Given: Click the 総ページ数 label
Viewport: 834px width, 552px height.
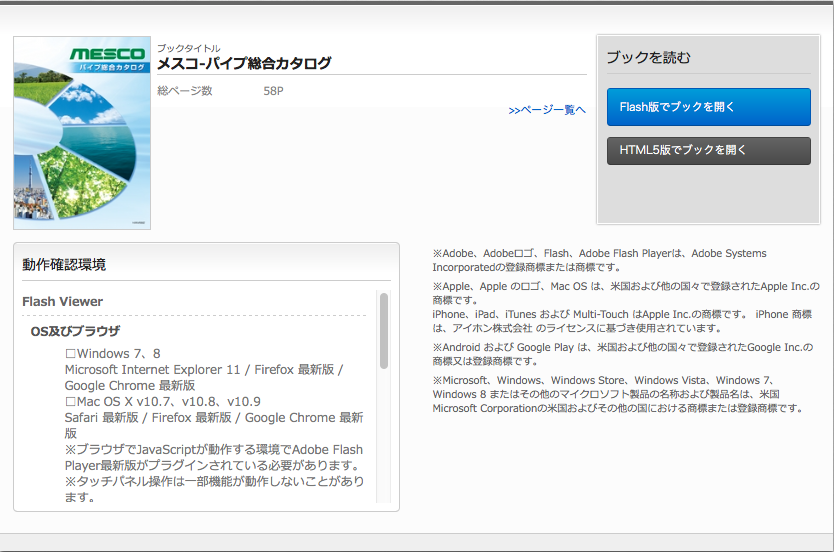Looking at the screenshot, I should coord(185,91).
